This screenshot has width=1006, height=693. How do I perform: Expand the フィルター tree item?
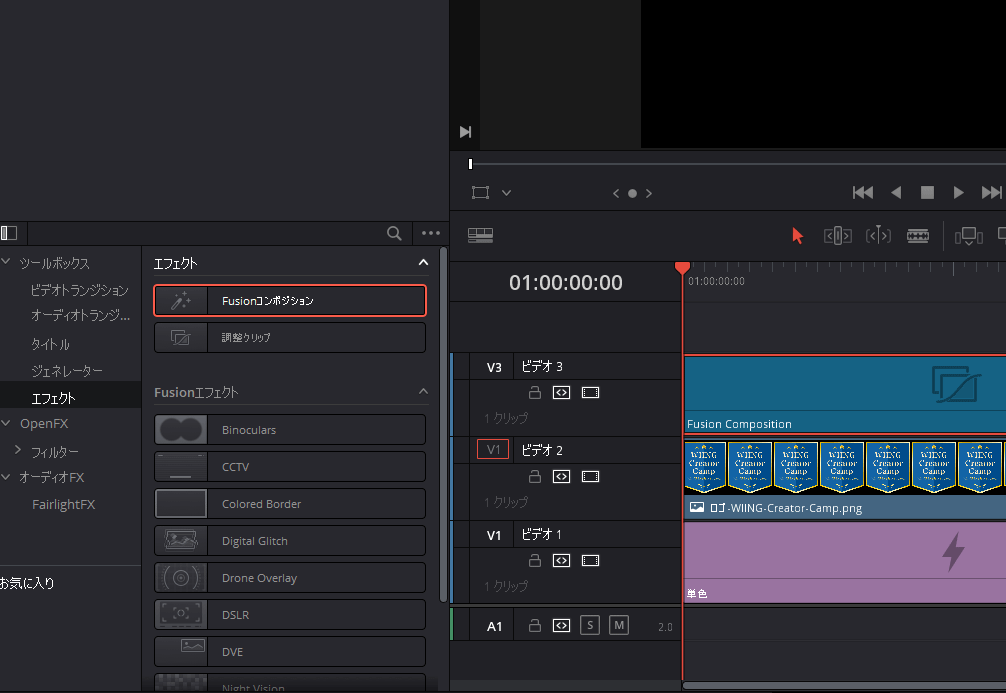17,451
